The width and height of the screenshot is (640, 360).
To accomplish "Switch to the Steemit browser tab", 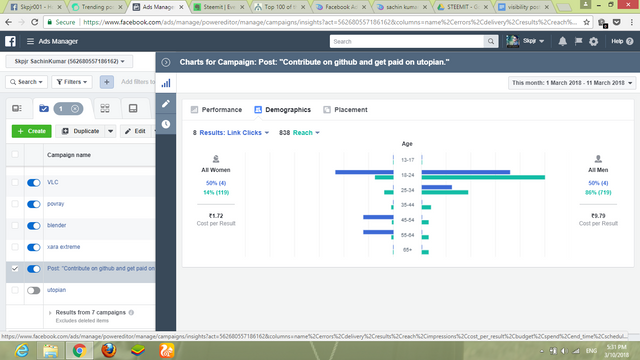I will (218, 7).
